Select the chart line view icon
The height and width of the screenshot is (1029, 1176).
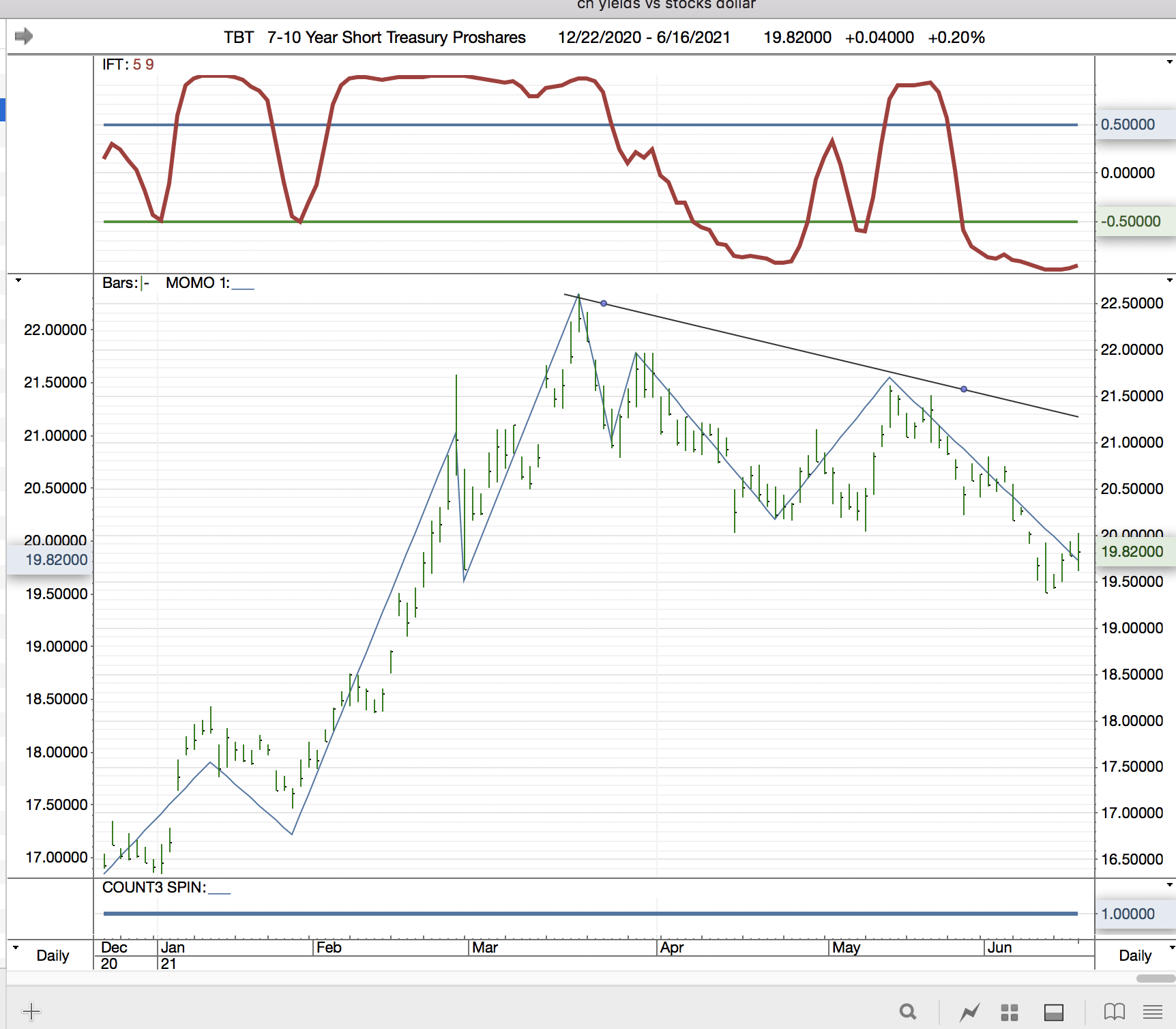coord(969,1012)
